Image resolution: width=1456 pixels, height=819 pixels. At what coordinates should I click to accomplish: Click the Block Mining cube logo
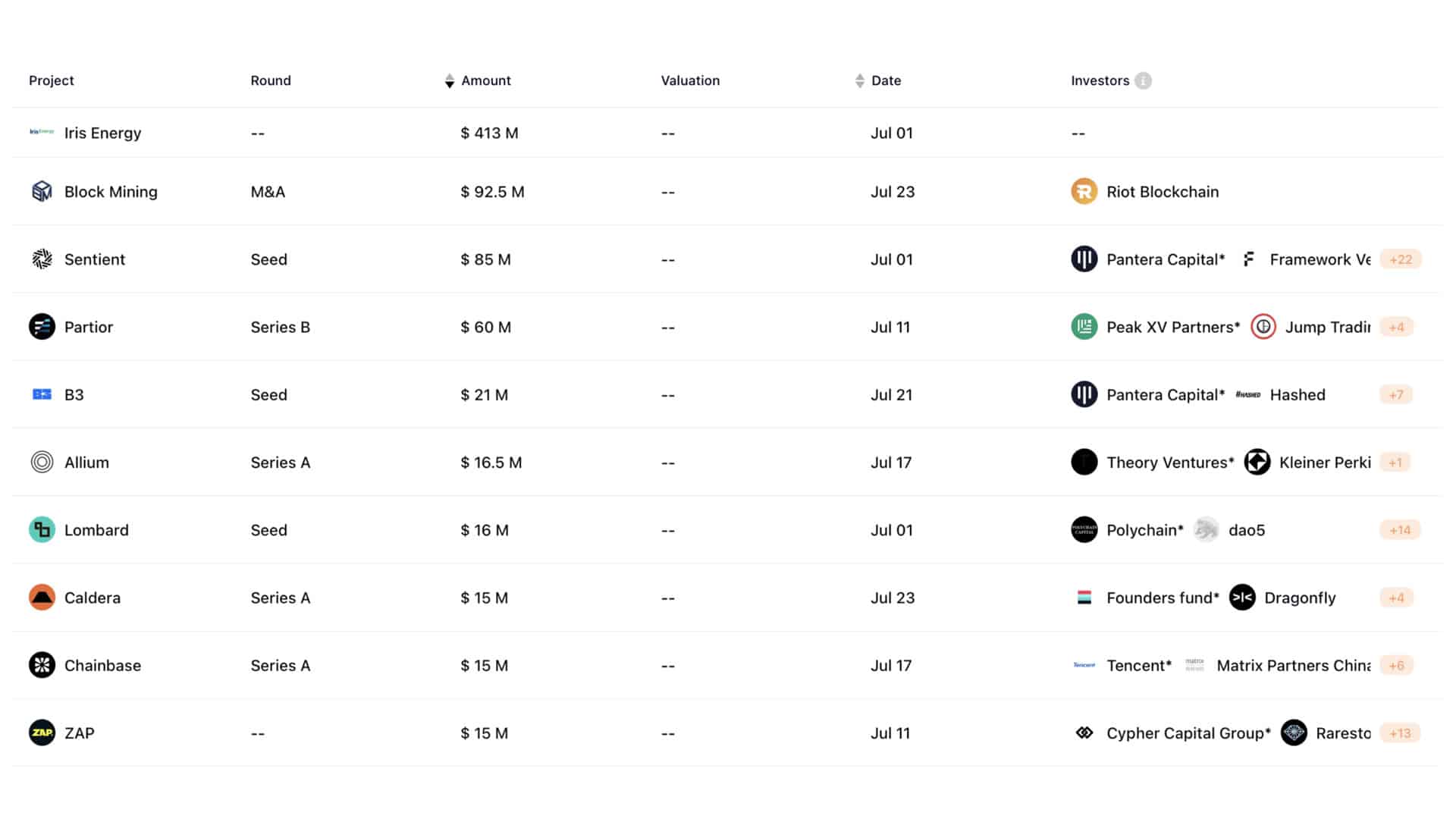(x=42, y=191)
